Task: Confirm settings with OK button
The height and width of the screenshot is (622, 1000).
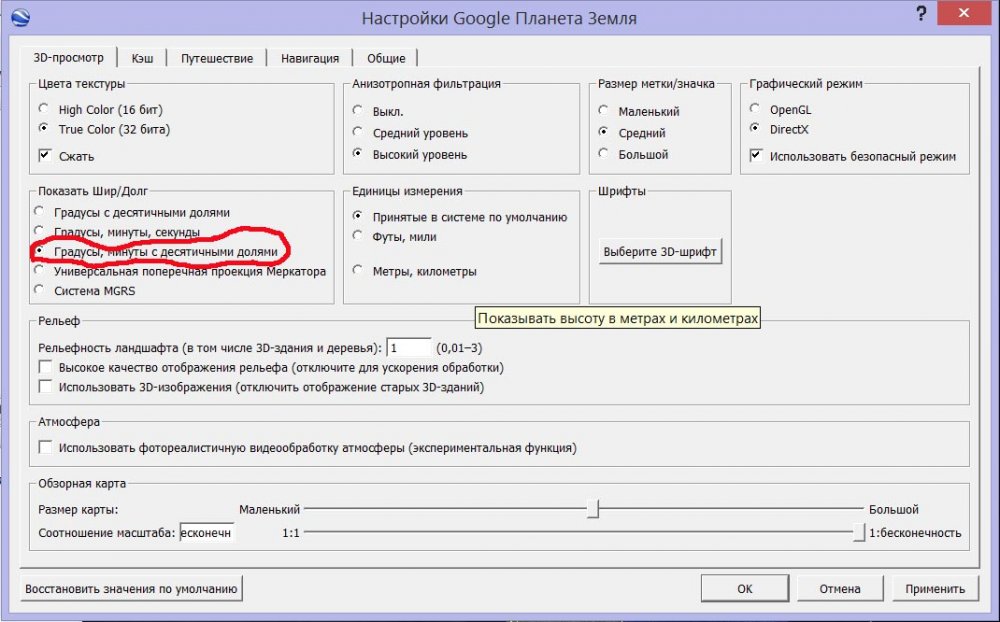Action: (x=745, y=588)
